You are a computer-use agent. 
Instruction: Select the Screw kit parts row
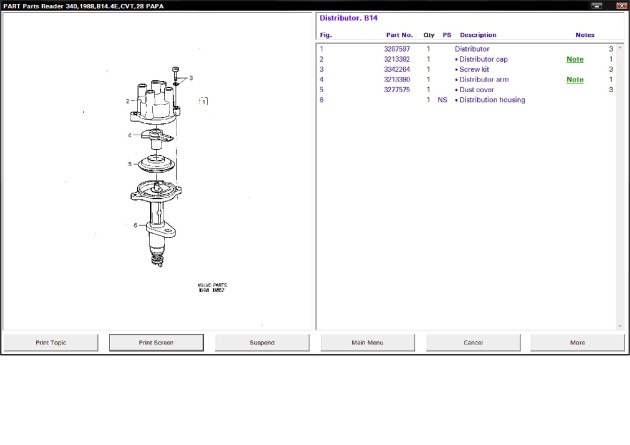[x=474, y=69]
